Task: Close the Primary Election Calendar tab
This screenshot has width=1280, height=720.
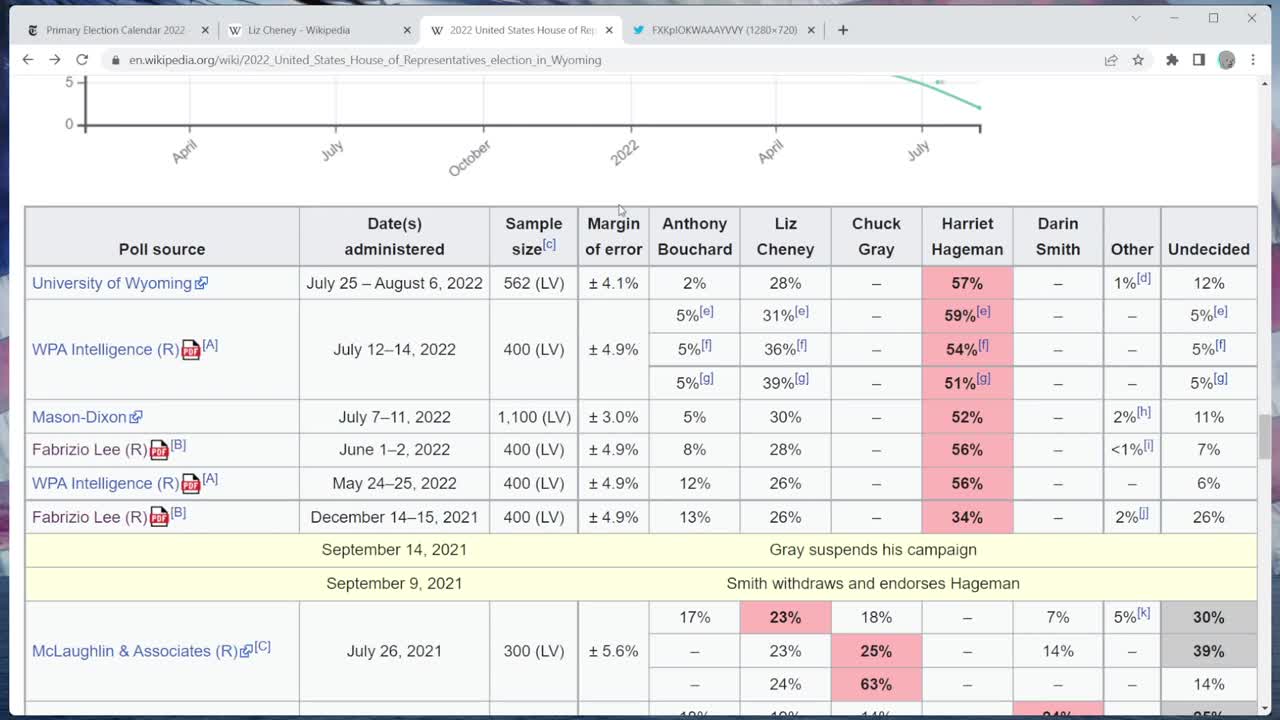Action: (x=205, y=30)
